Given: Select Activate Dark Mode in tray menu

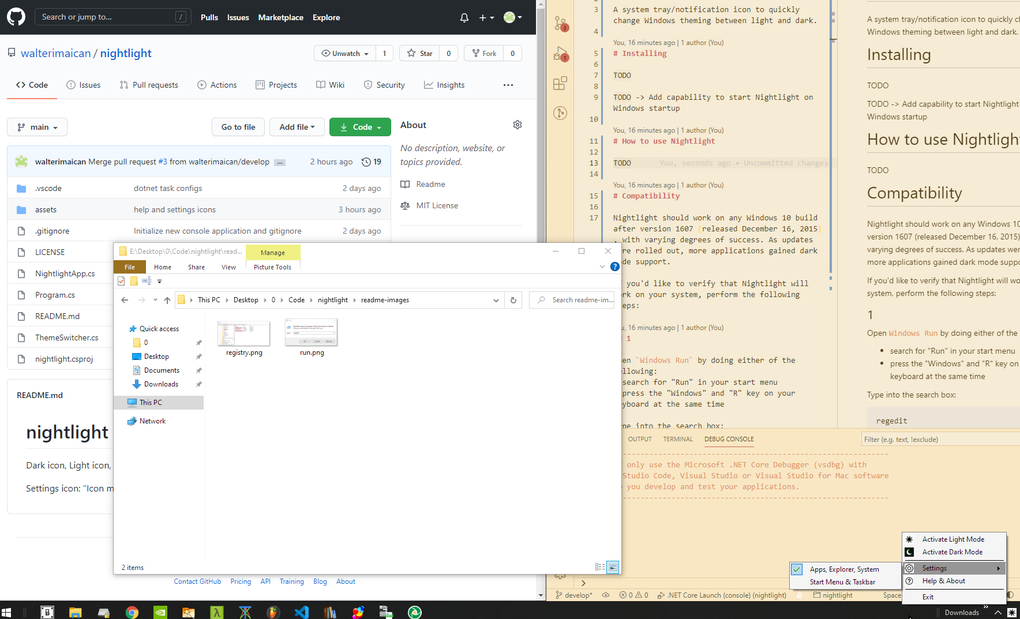Looking at the screenshot, I should point(953,552).
